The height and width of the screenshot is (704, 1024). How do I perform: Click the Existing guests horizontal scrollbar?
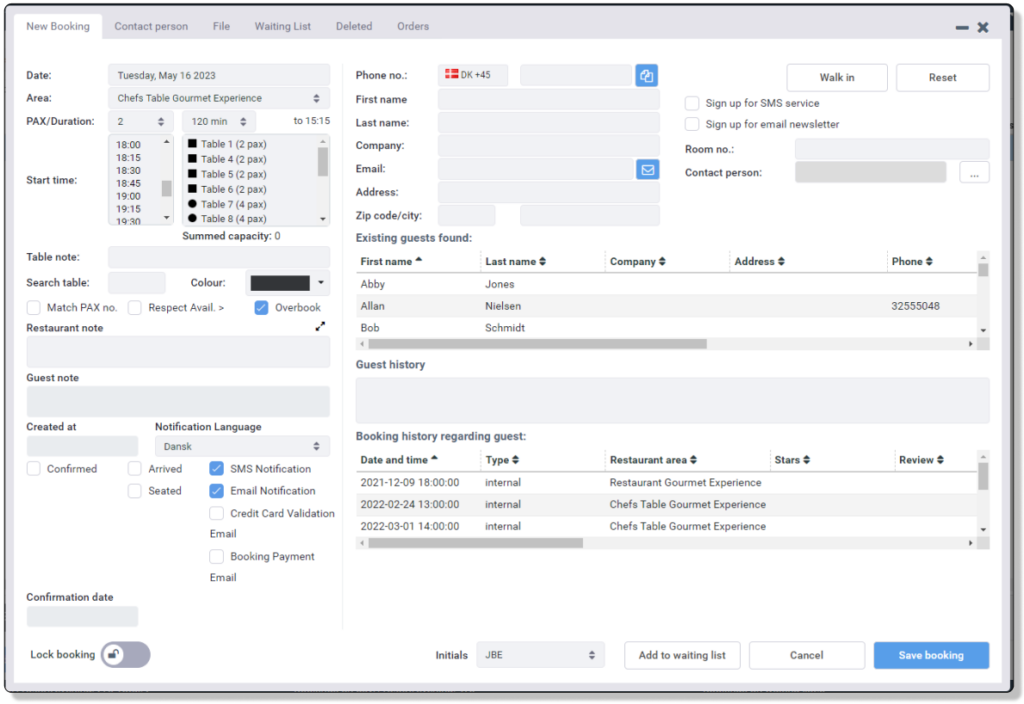(537, 344)
